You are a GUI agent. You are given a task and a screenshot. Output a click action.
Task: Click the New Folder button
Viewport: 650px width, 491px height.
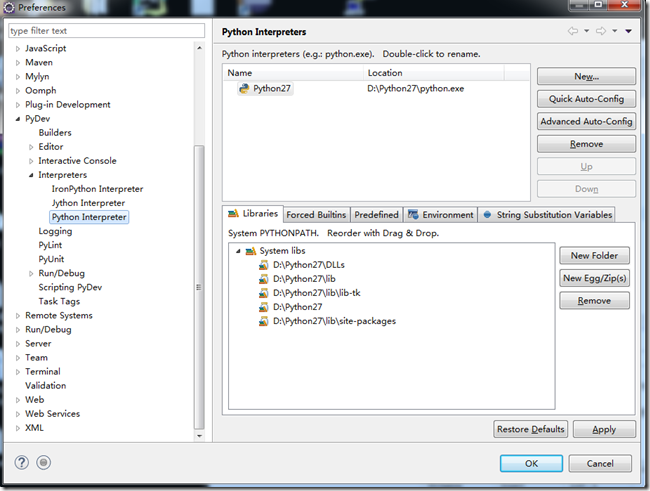594,255
